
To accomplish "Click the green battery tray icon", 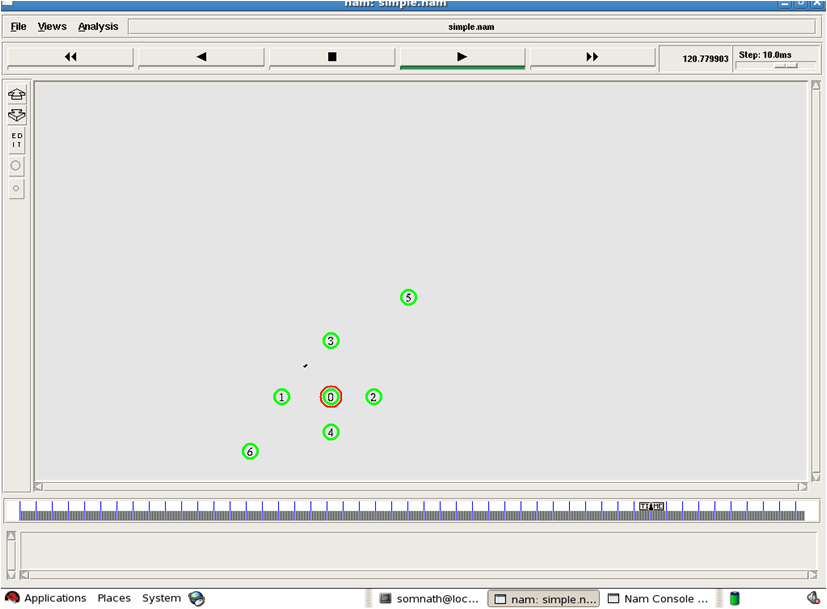I will click(735, 598).
